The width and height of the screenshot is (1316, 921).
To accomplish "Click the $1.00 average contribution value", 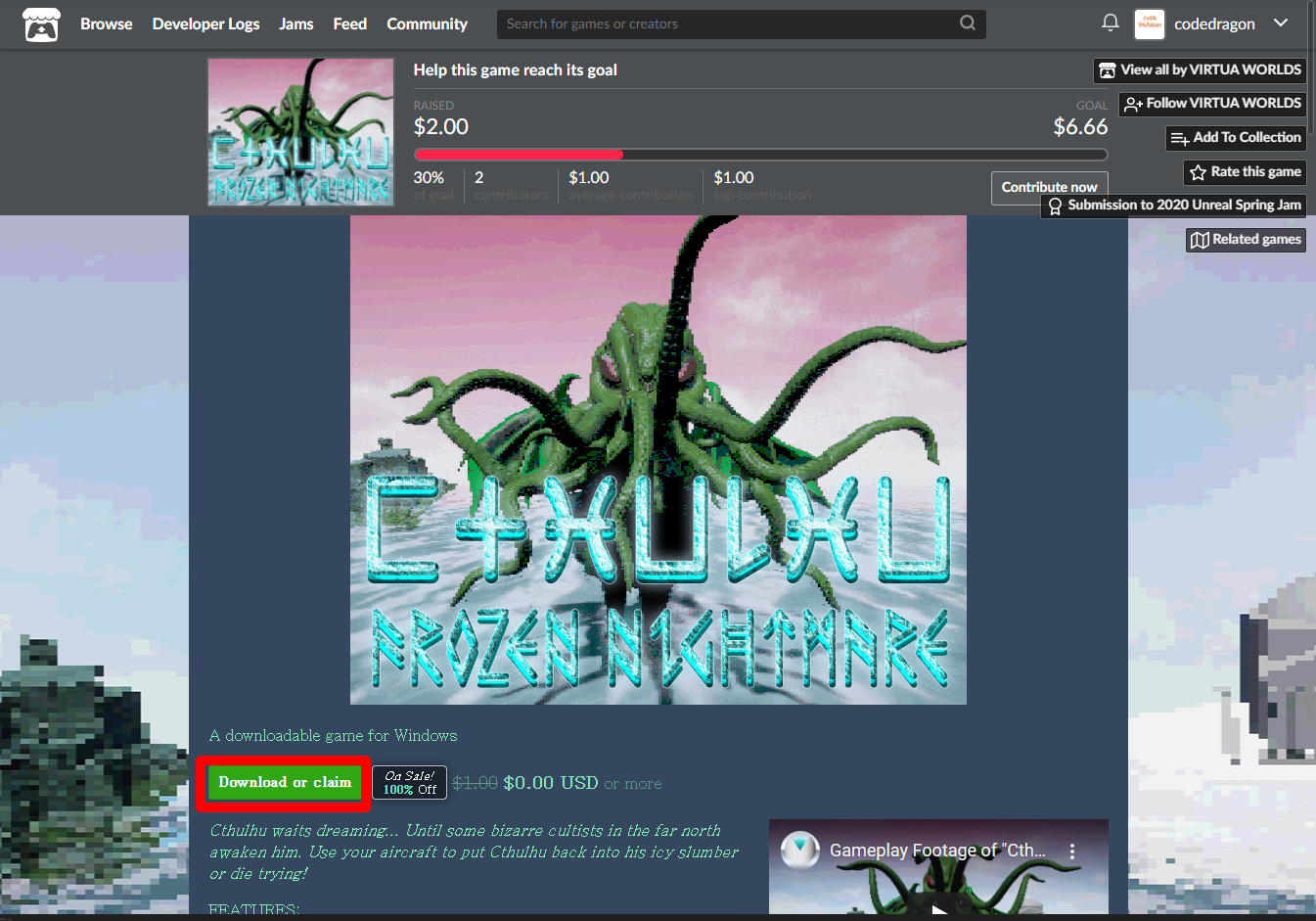I will click(589, 177).
